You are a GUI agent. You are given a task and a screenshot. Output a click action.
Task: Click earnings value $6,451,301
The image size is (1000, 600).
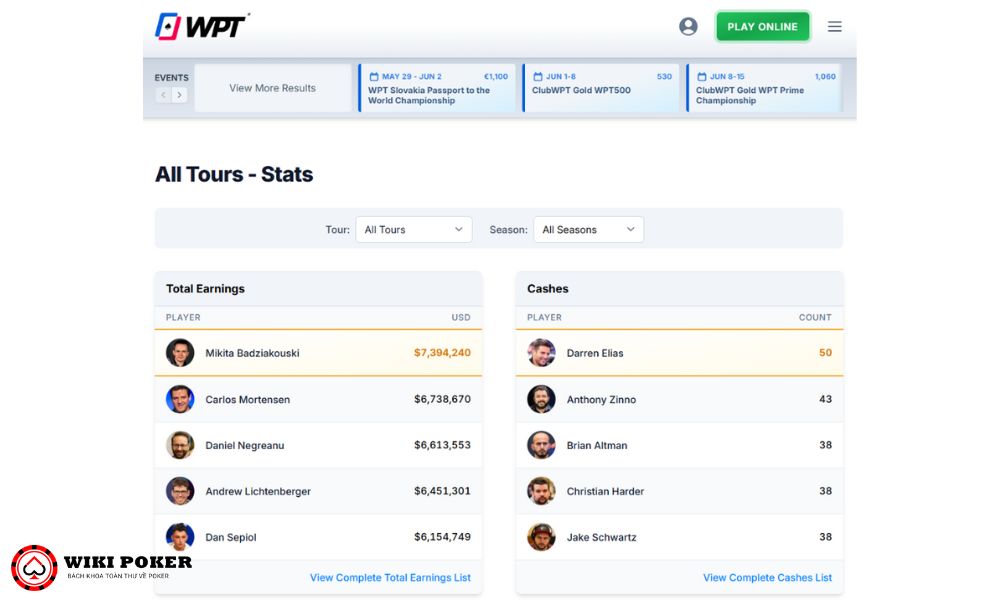click(x=442, y=491)
